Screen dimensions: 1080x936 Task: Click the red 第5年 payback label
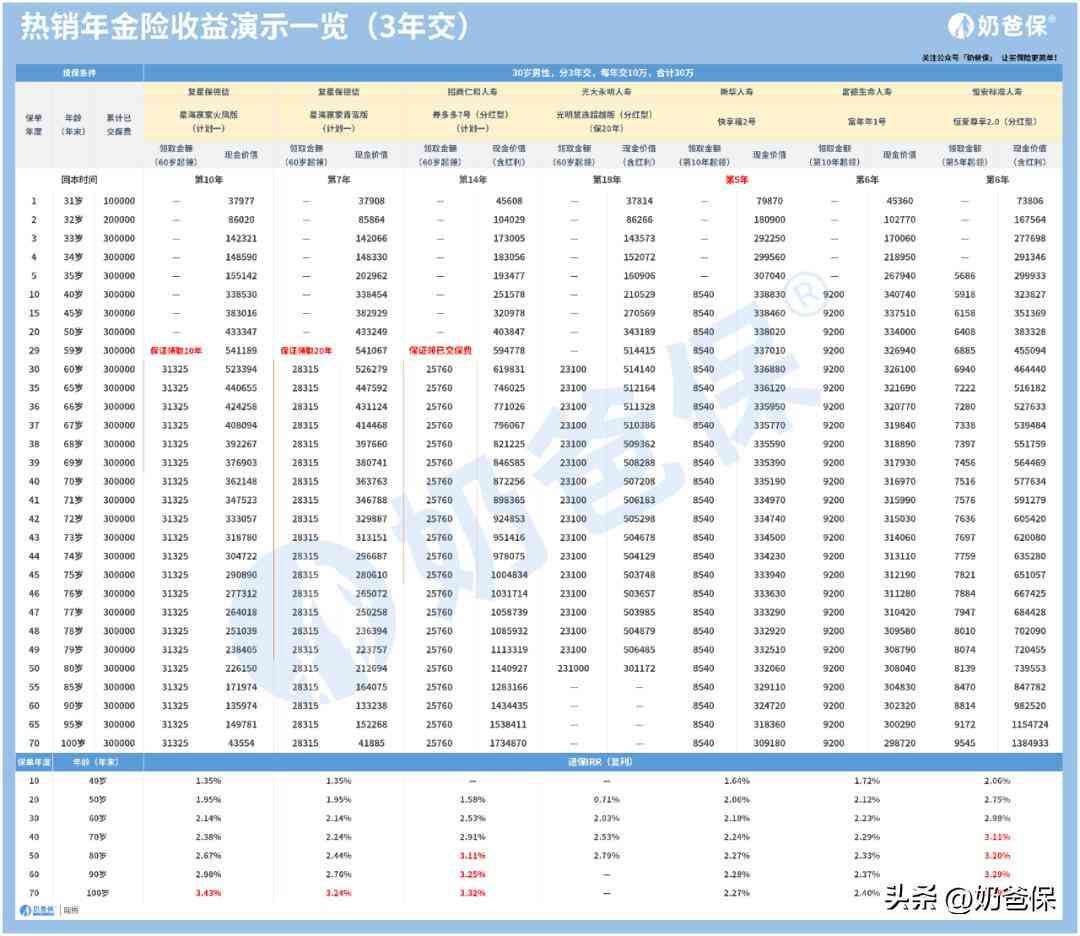coord(736,180)
